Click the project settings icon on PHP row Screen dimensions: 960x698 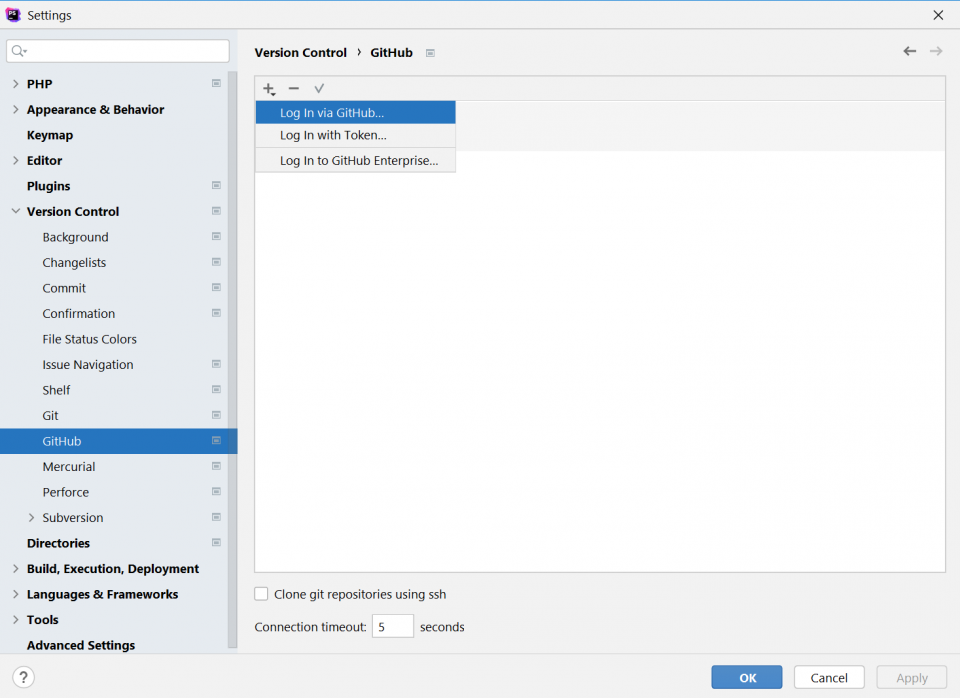coord(216,83)
